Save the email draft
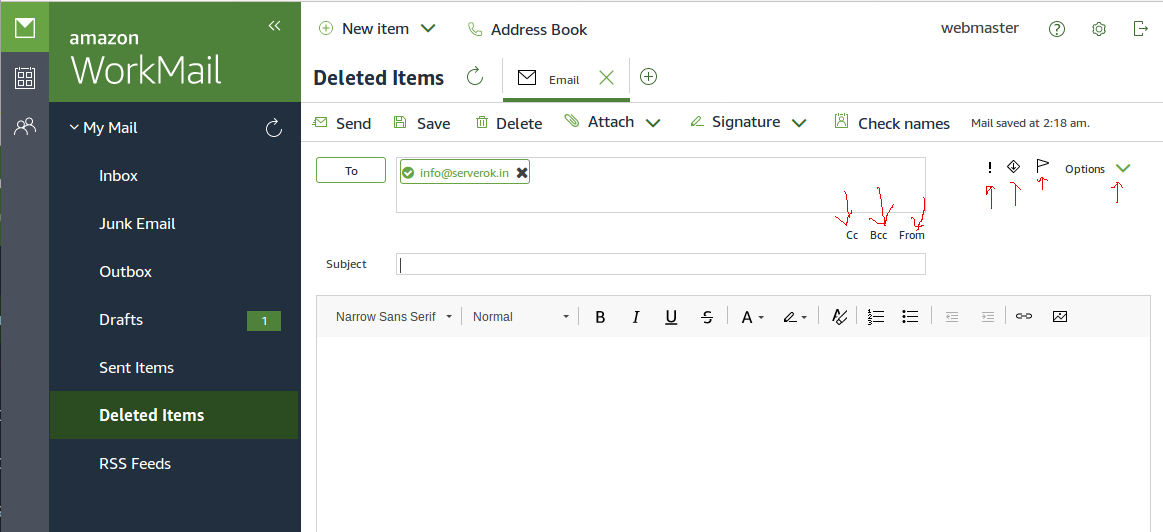The width and height of the screenshot is (1163, 532). [x=421, y=123]
